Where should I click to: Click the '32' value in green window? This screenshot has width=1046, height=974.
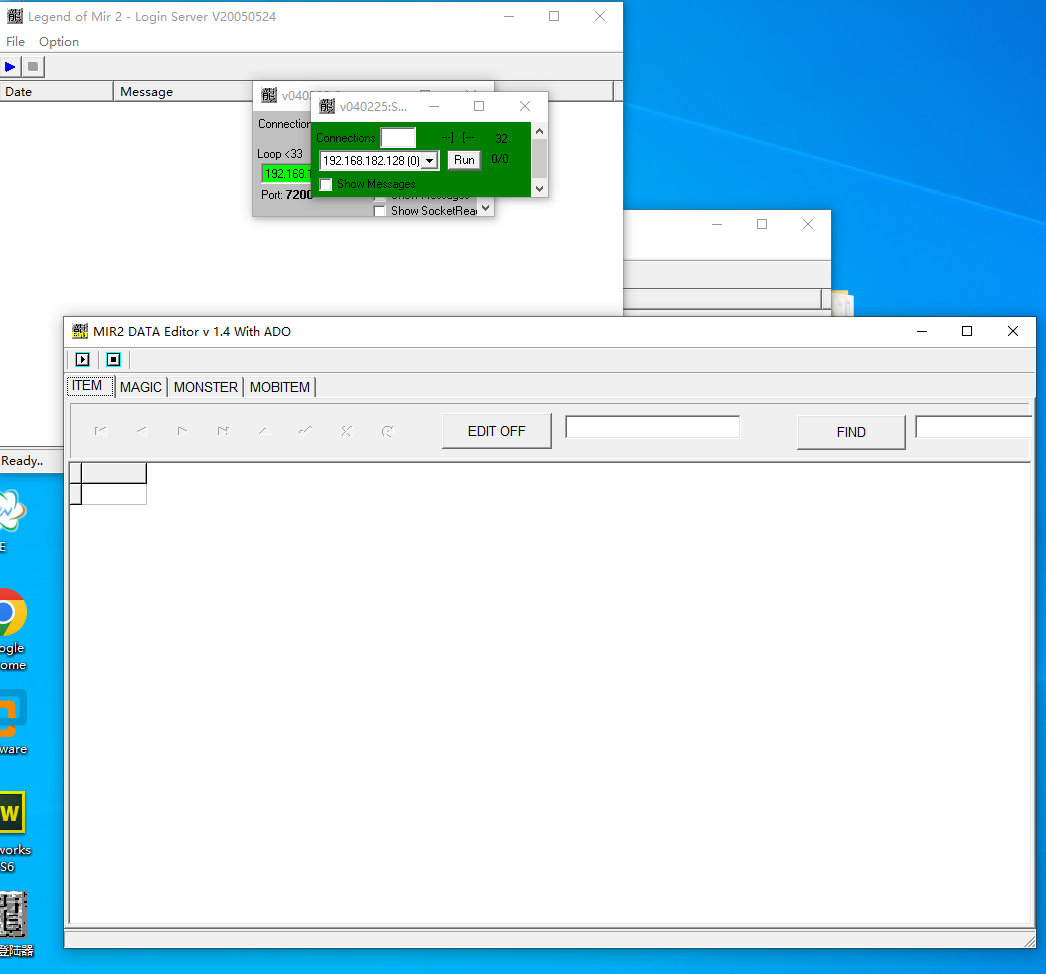click(501, 138)
